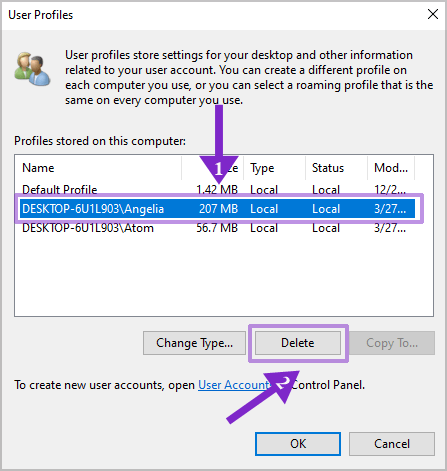Viewport: 447px width, 471px height.
Task: Click the Change Type... button
Action: tap(194, 343)
